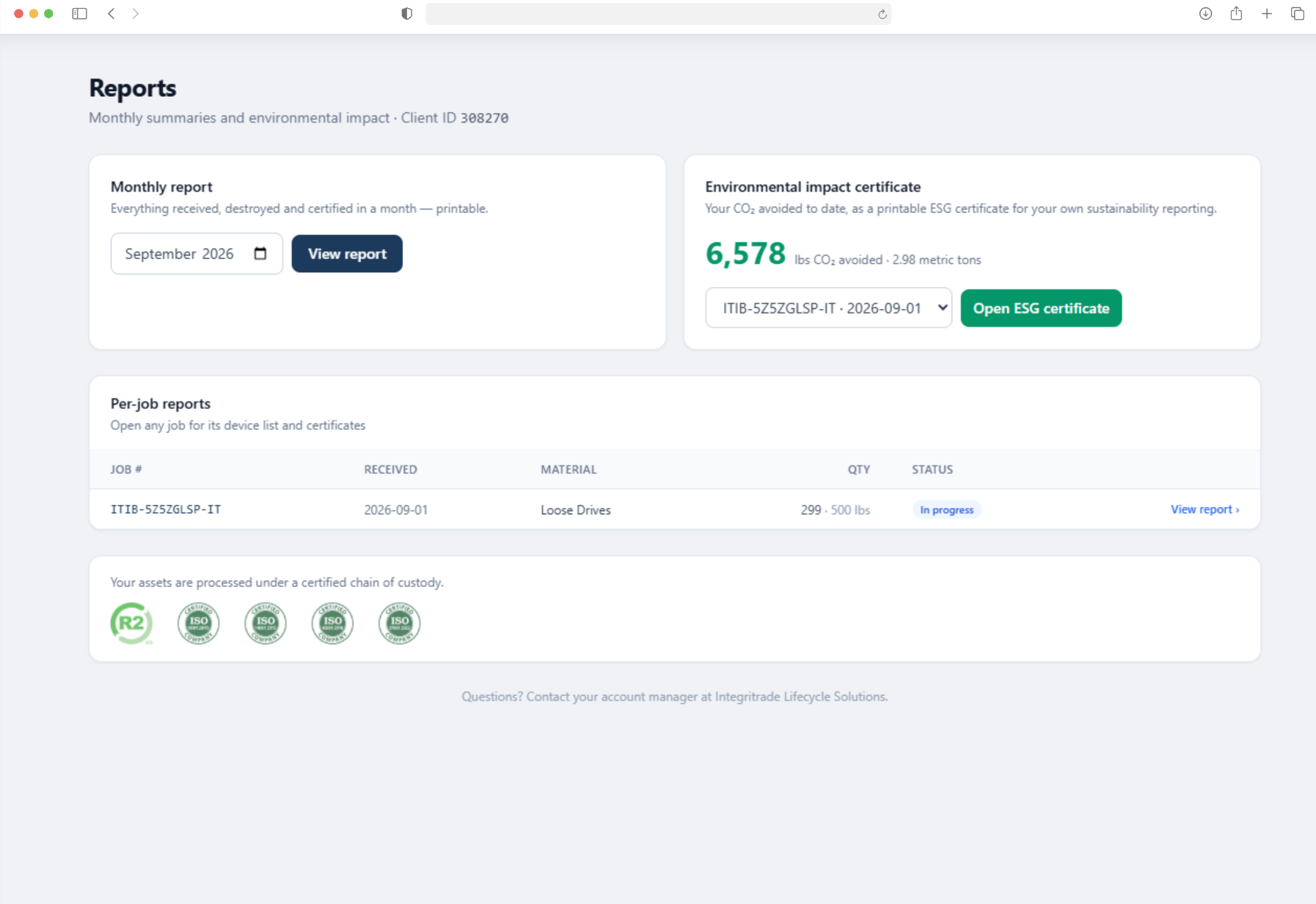
Task: Open a new tab with the plus icon
Action: 1267,13
